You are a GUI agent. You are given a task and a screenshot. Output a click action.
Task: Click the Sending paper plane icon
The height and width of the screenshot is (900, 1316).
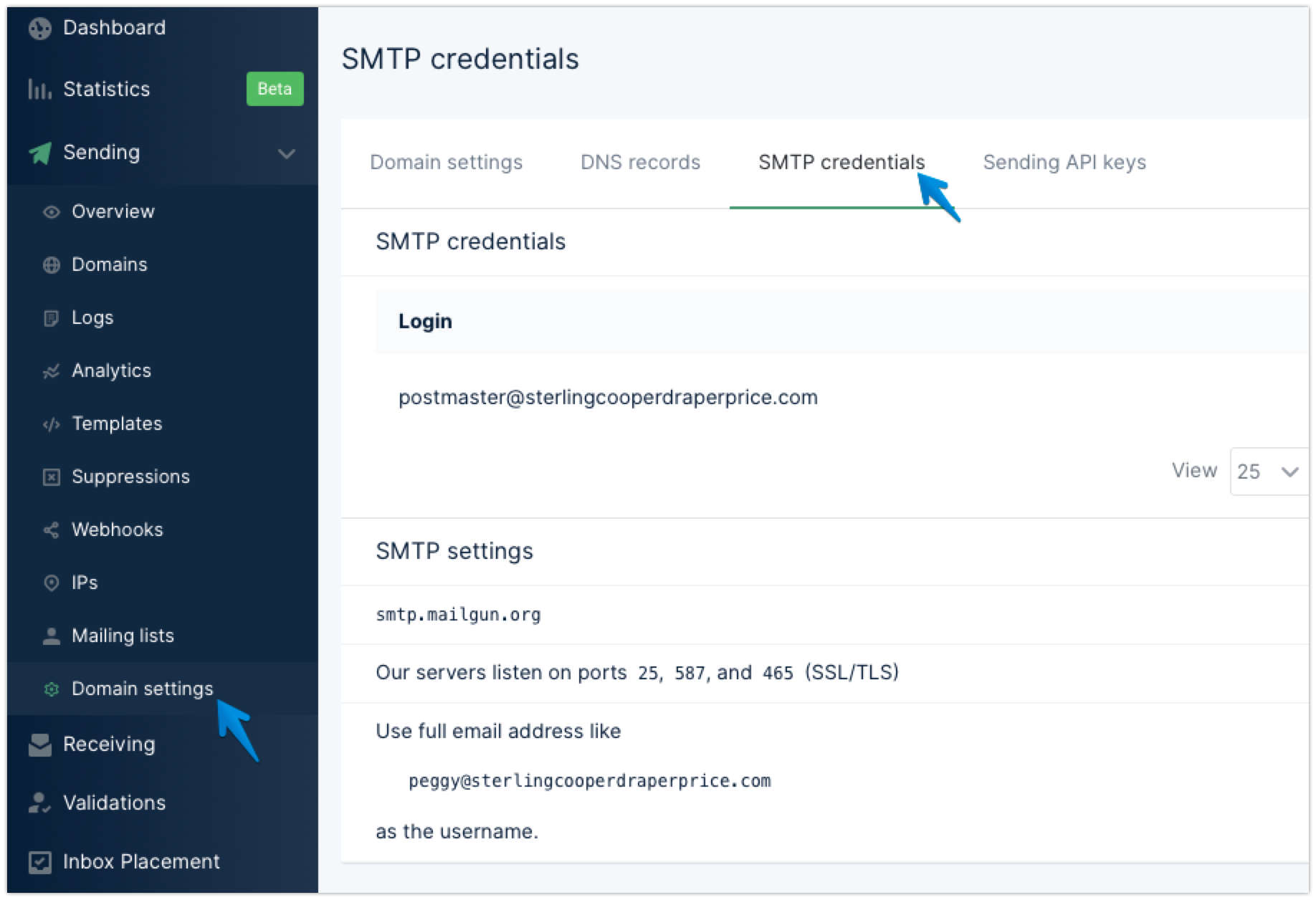point(40,153)
